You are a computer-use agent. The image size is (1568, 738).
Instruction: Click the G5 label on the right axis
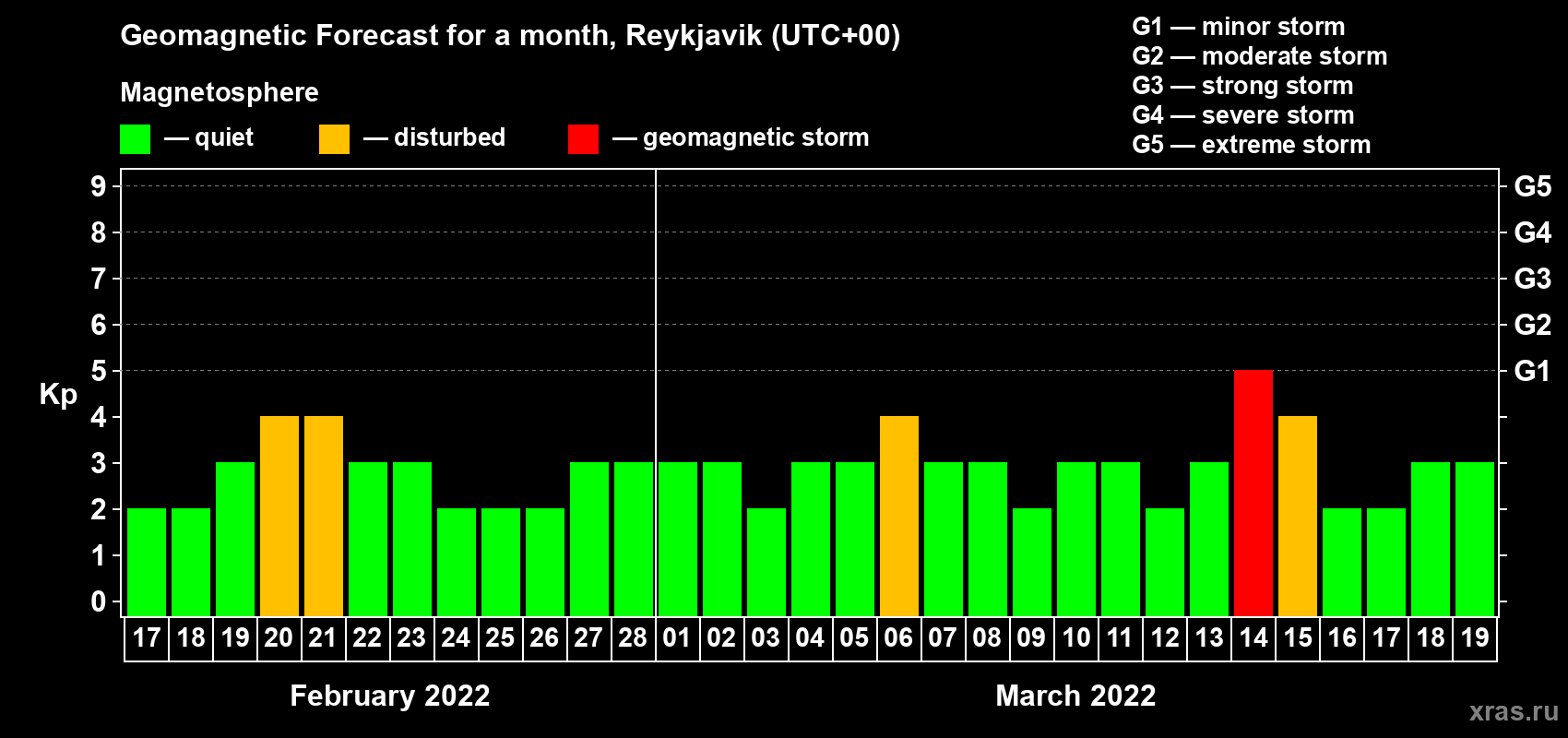pyautogui.click(x=1532, y=186)
